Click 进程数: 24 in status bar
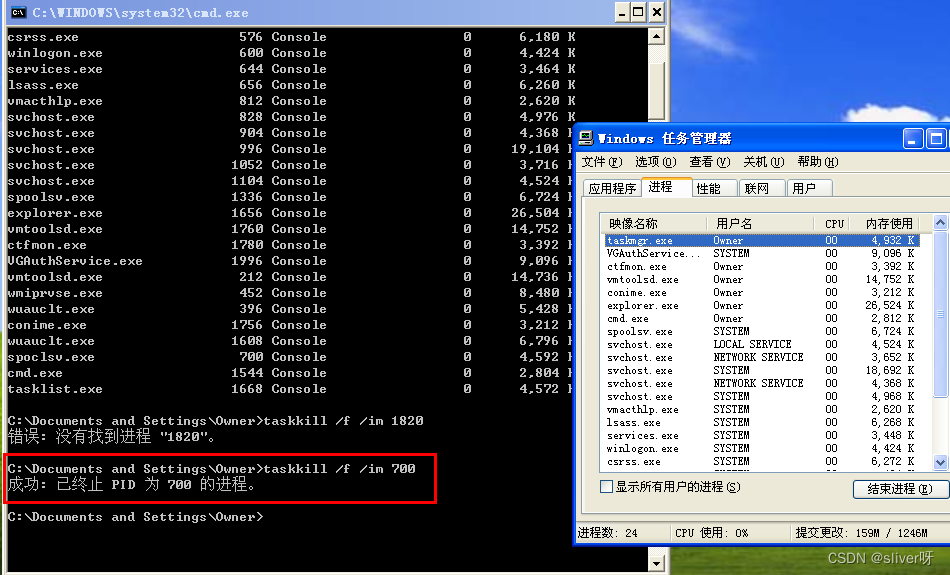The width and height of the screenshot is (950, 575). coord(608,533)
